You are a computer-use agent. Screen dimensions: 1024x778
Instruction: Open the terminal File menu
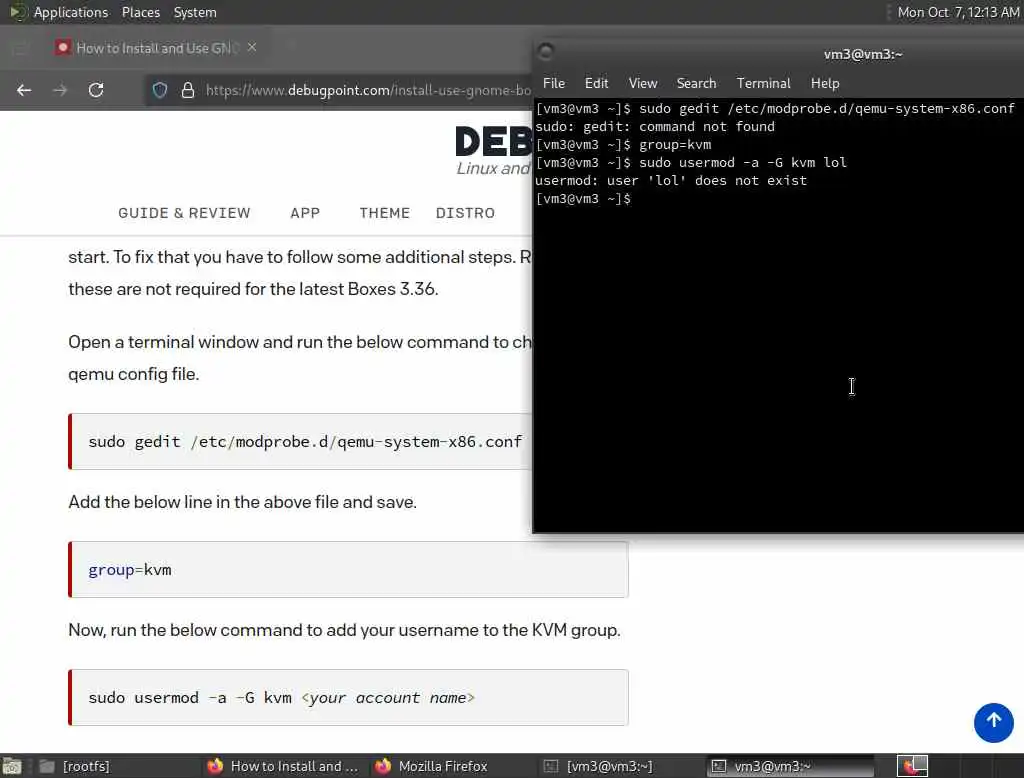554,83
